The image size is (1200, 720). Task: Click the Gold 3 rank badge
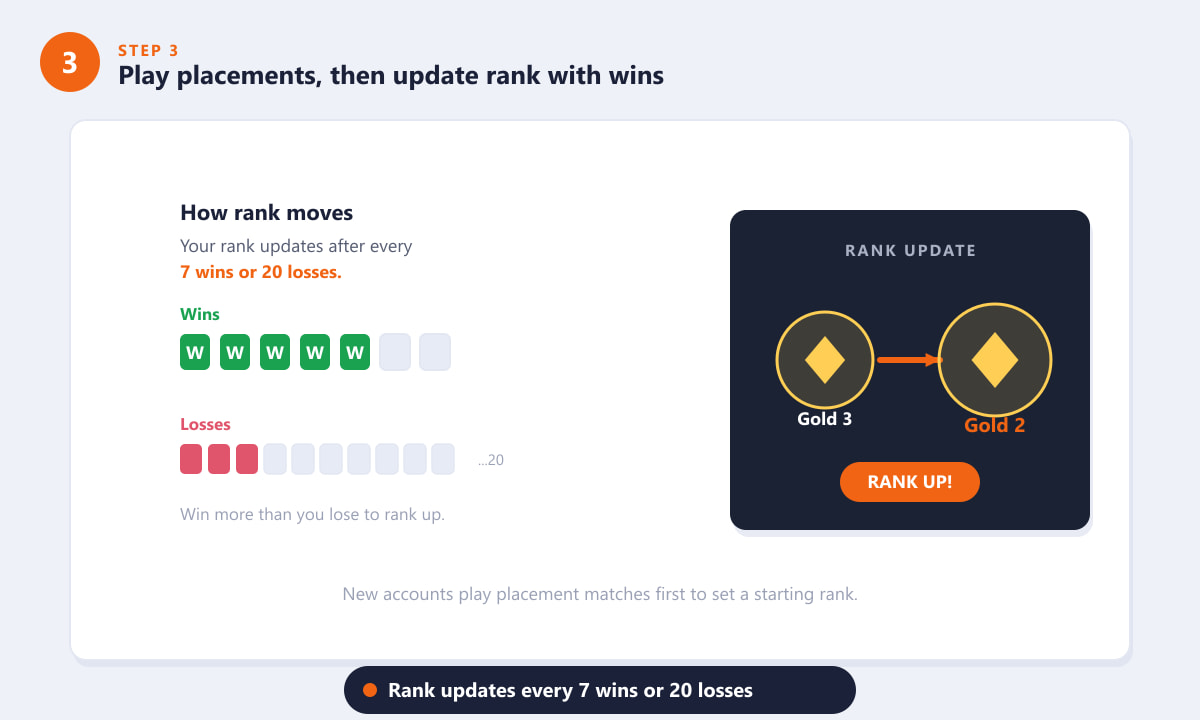[x=825, y=360]
